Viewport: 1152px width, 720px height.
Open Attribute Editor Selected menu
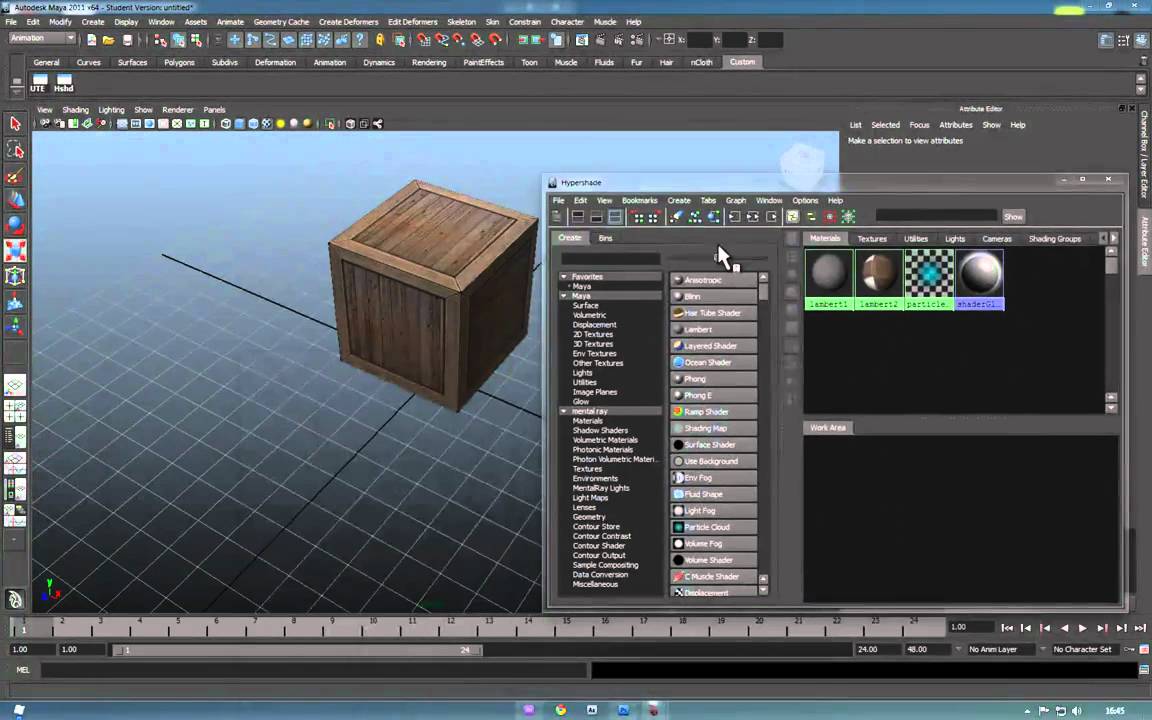click(x=885, y=125)
